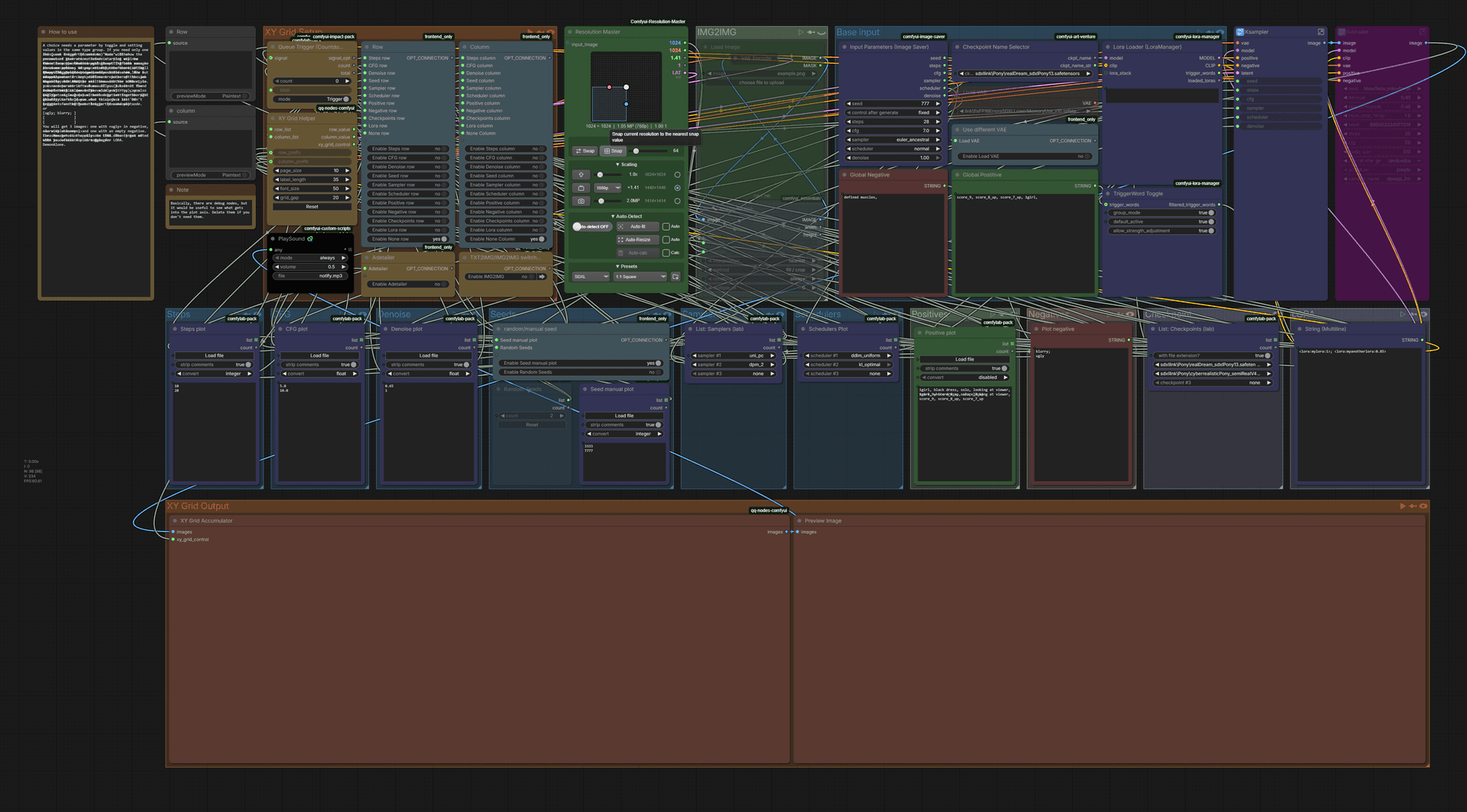The image size is (1467, 812).
Task: Click the IMG2IMG group bypass icon
Action: pyautogui.click(x=811, y=32)
